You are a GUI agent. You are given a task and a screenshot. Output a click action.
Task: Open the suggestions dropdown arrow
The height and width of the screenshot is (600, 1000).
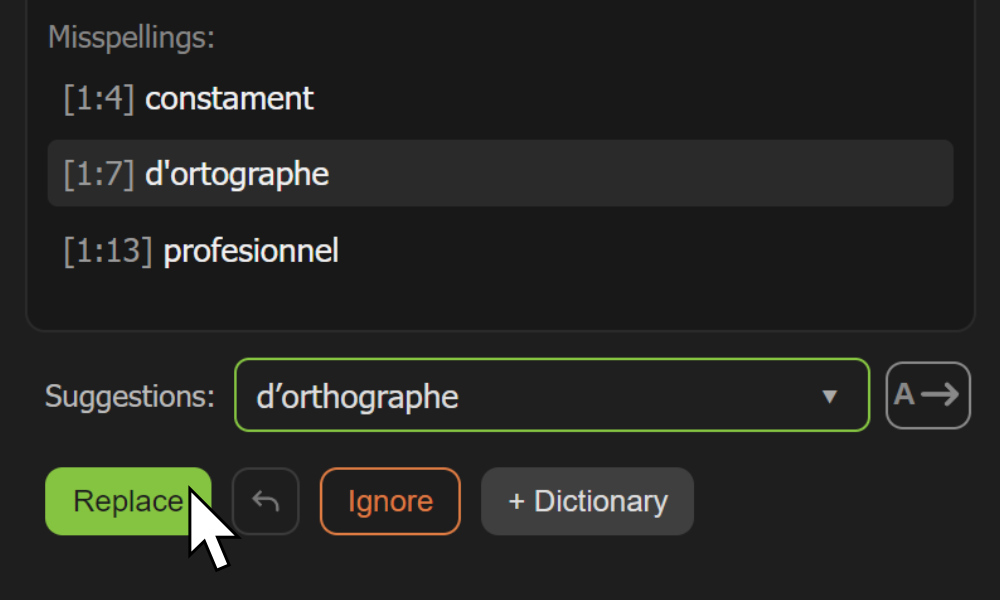click(x=829, y=397)
